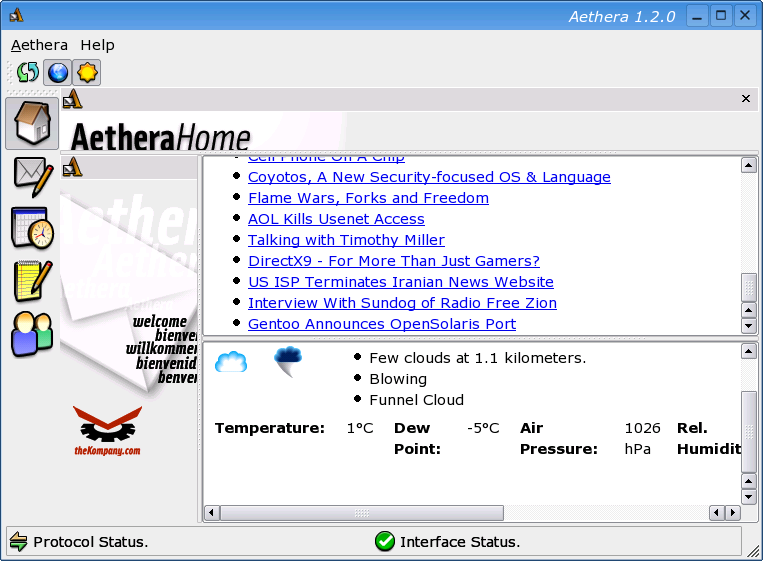
Task: Click the green sync refresh toolbar icon
Action: (x=28, y=72)
